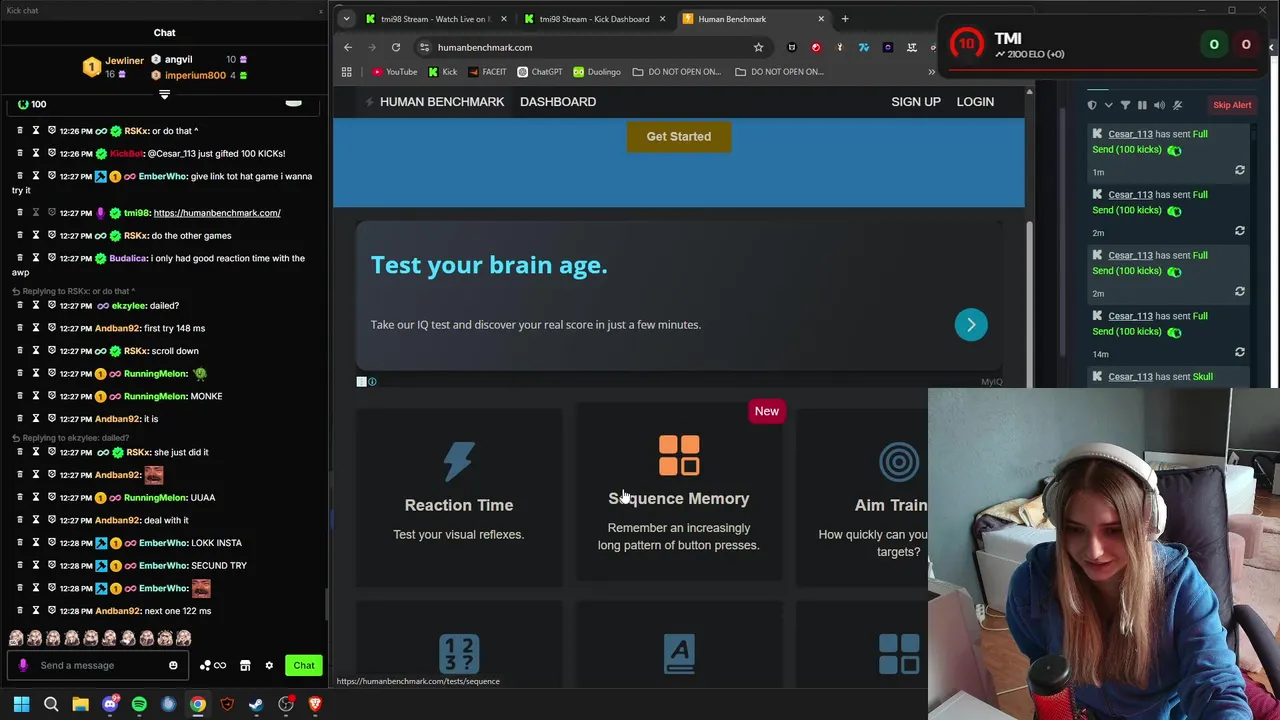This screenshot has height=720, width=1280.
Task: Open the Reaction Time lightning icon
Action: pyautogui.click(x=459, y=462)
